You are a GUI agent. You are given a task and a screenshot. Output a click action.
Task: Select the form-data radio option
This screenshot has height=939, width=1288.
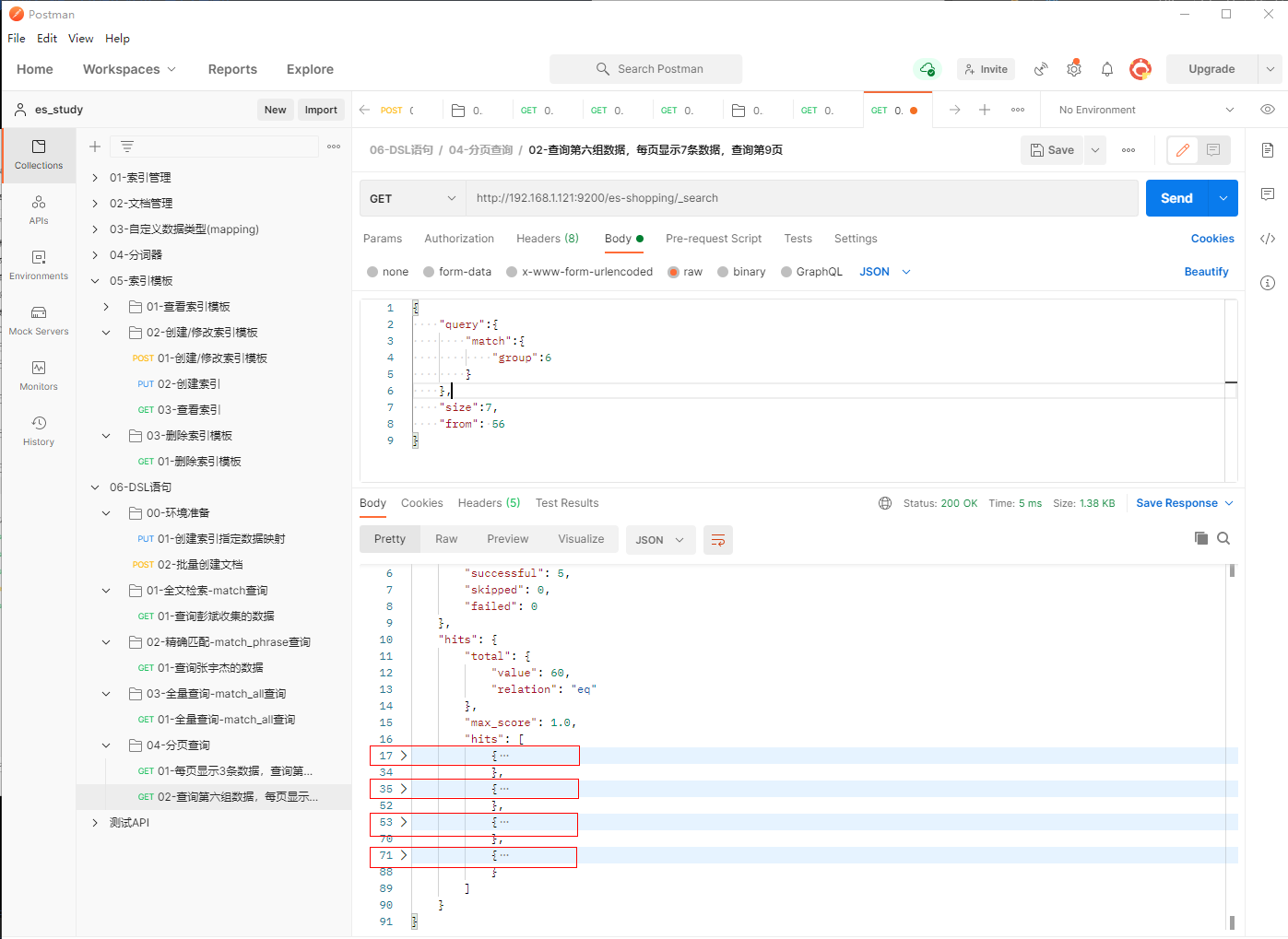tap(429, 272)
